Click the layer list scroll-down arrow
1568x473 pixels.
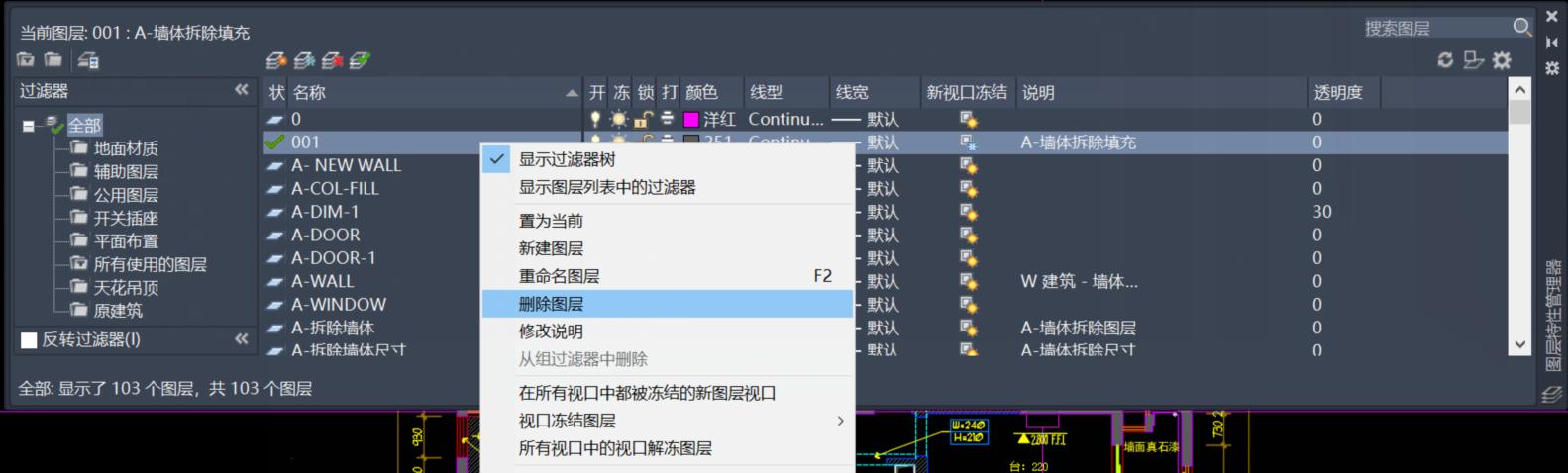click(1520, 344)
